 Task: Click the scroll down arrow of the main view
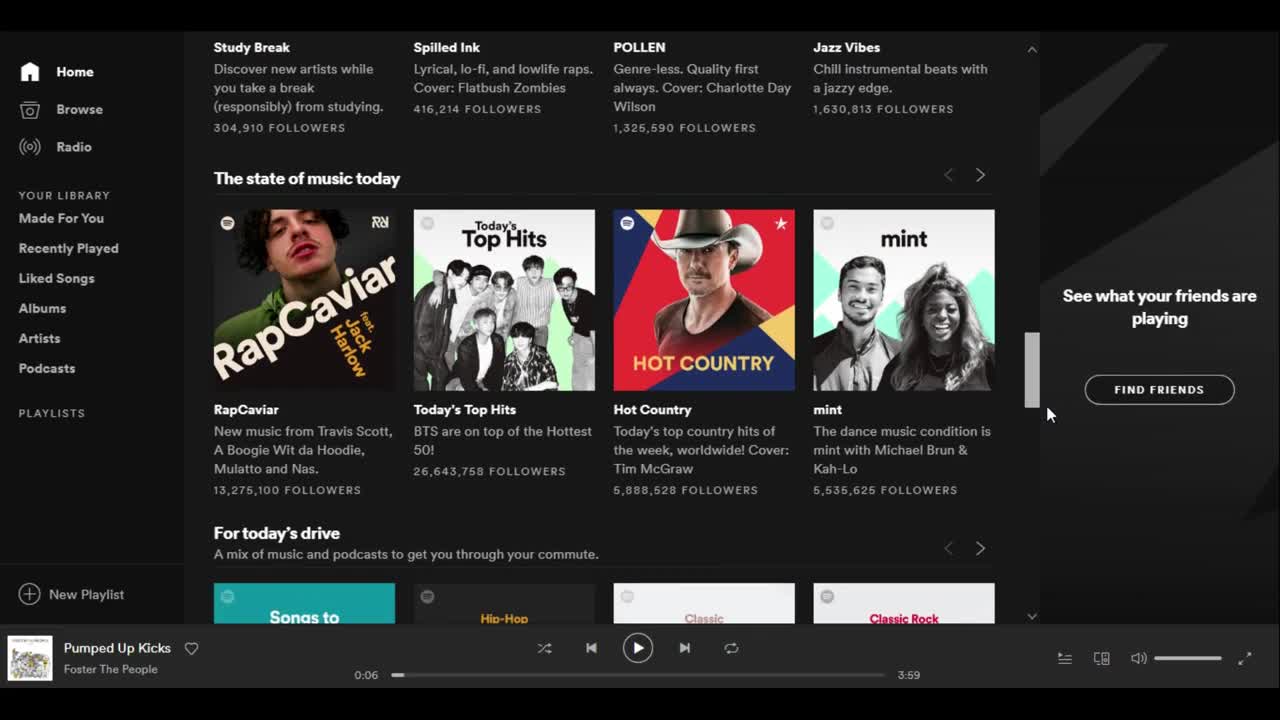tap(1032, 617)
